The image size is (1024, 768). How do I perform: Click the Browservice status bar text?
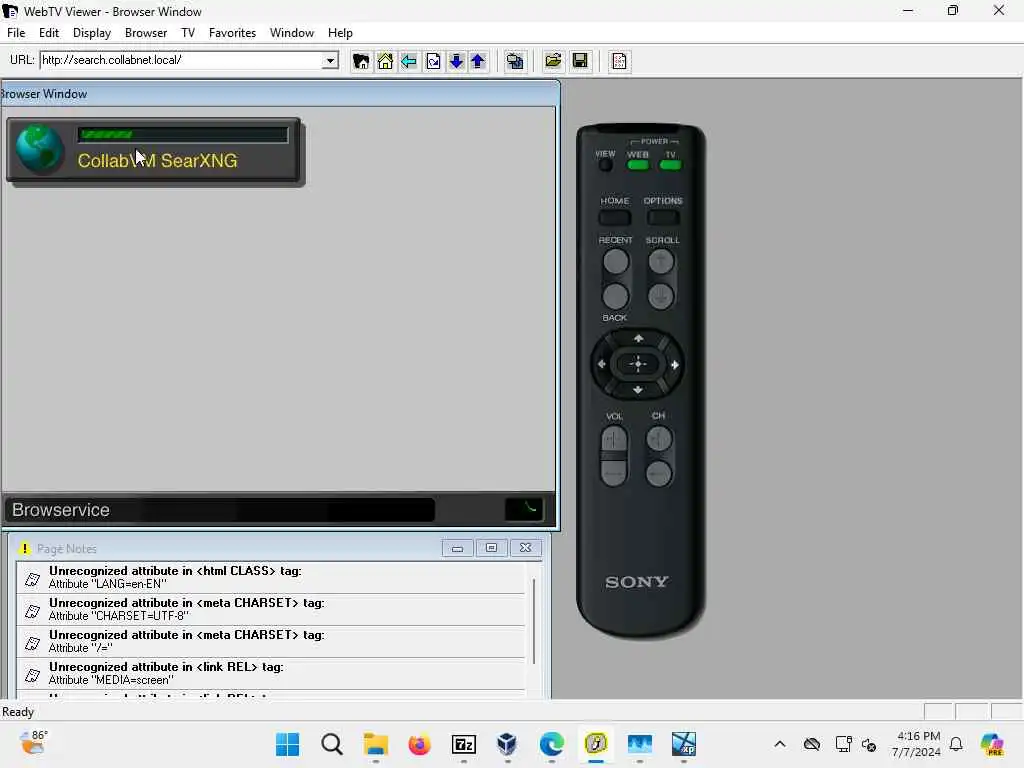(61, 510)
